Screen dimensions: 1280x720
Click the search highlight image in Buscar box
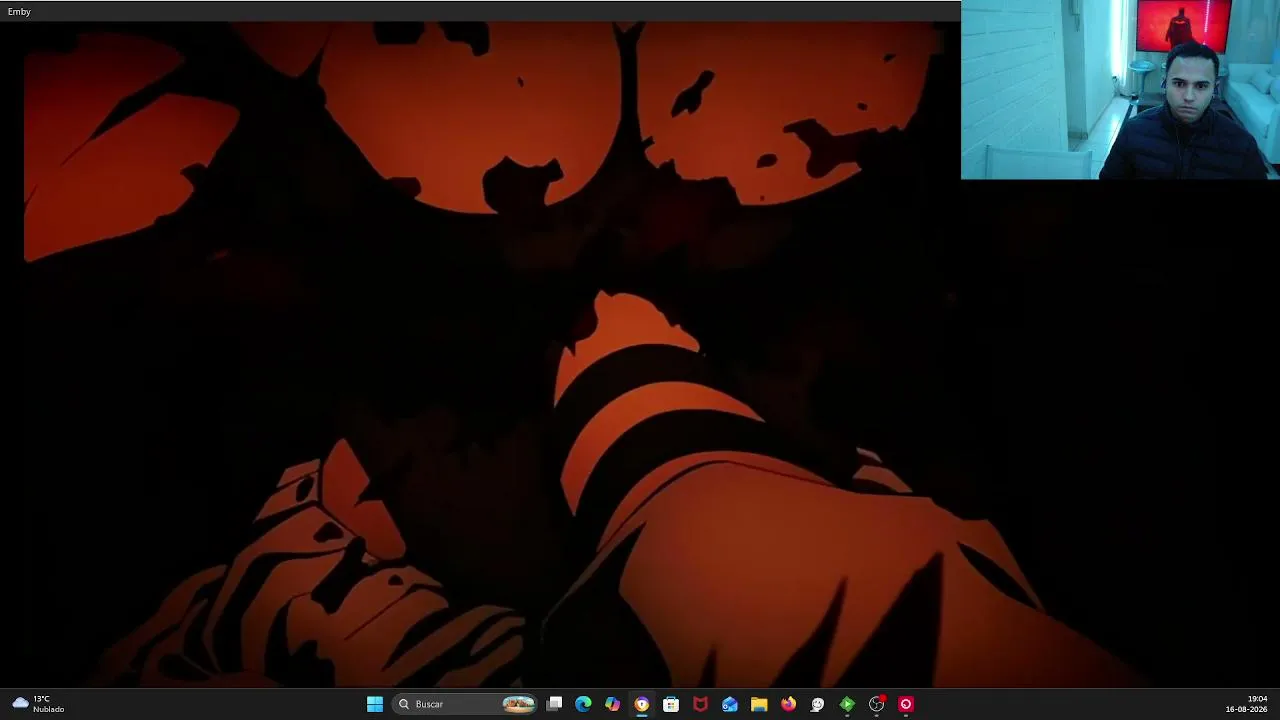[518, 704]
